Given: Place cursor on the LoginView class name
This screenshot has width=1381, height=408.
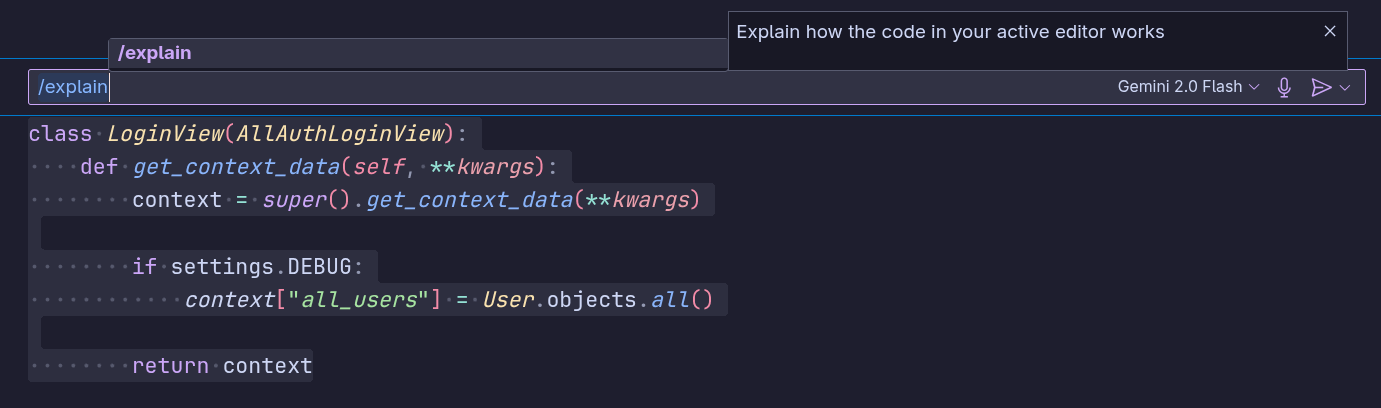Looking at the screenshot, I should 165,133.
